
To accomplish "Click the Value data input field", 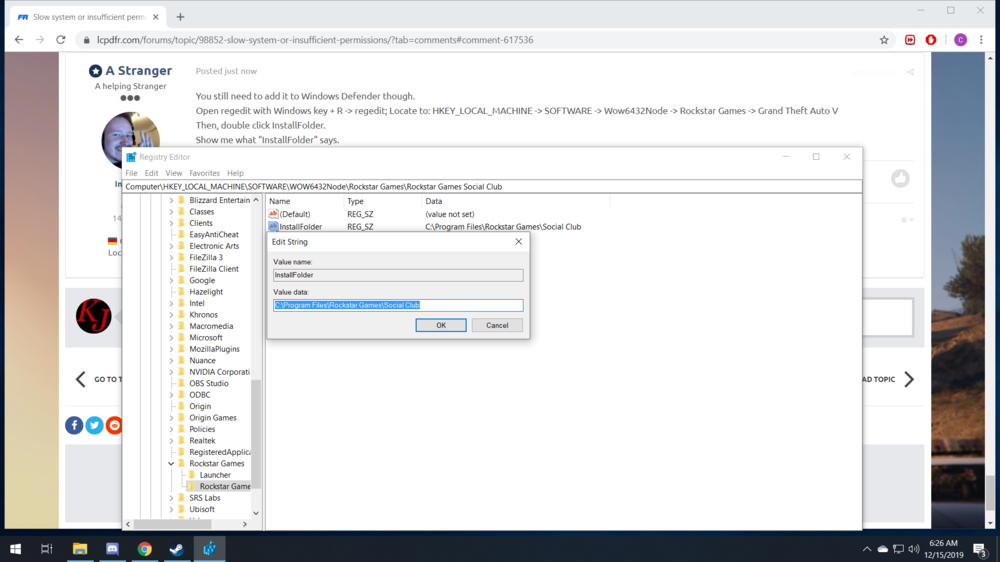I will coord(398,305).
